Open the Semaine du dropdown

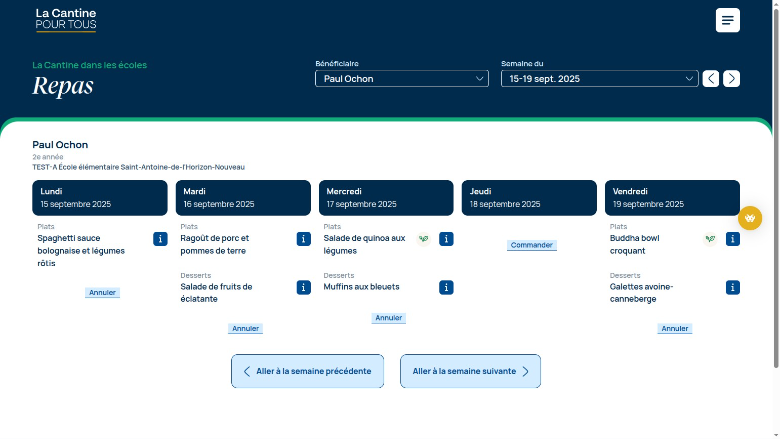pyautogui.click(x=599, y=79)
